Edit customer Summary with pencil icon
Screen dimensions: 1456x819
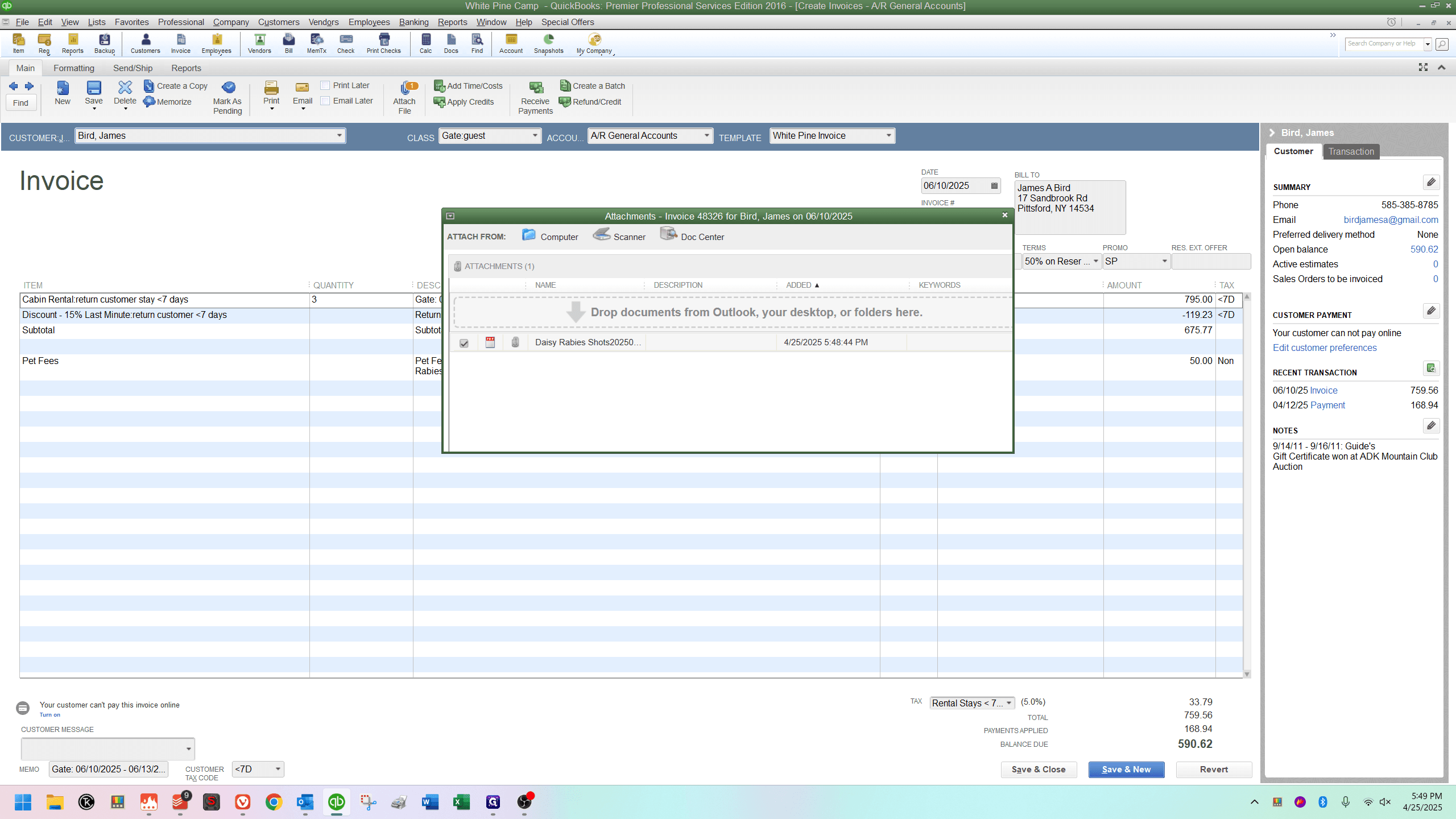coord(1432,182)
